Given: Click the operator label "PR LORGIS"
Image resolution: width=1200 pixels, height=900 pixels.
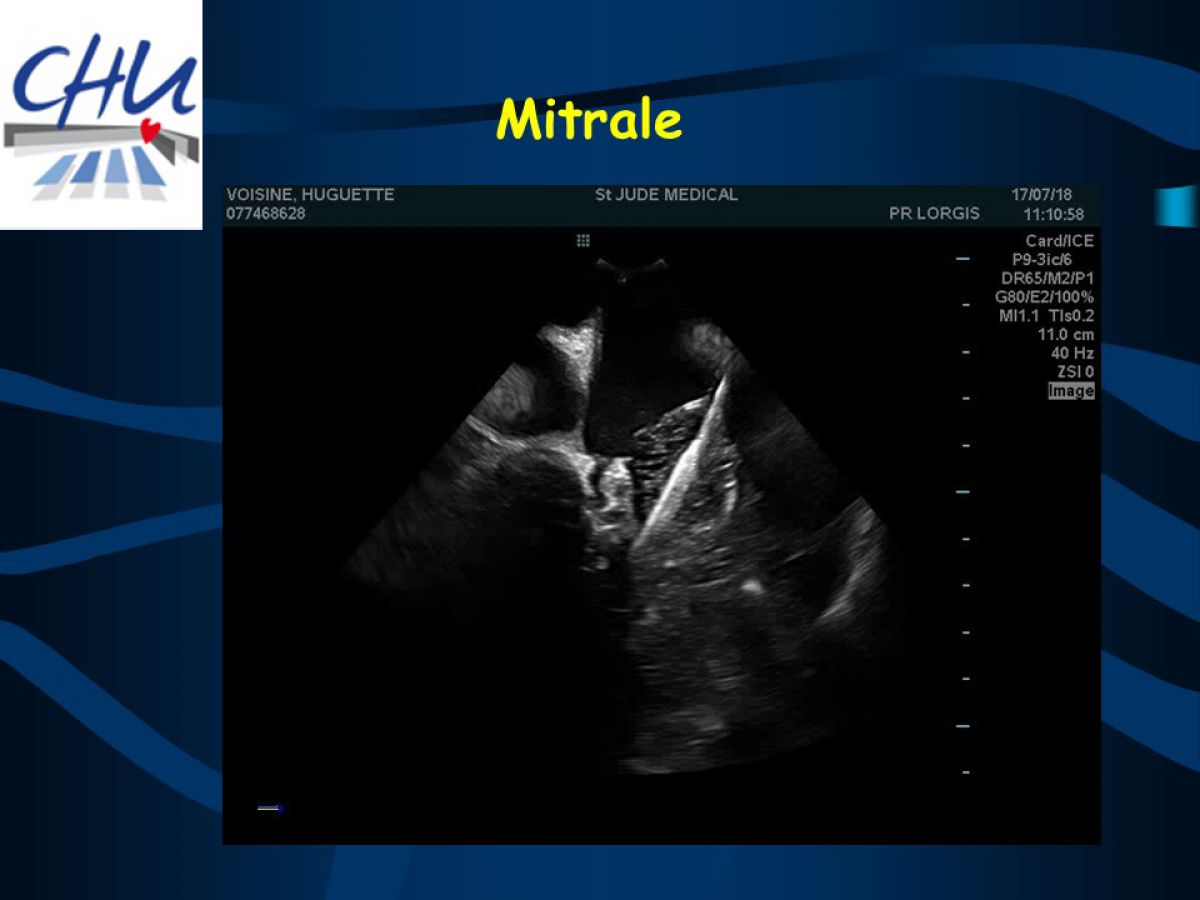Looking at the screenshot, I should pyautogui.click(x=934, y=213).
